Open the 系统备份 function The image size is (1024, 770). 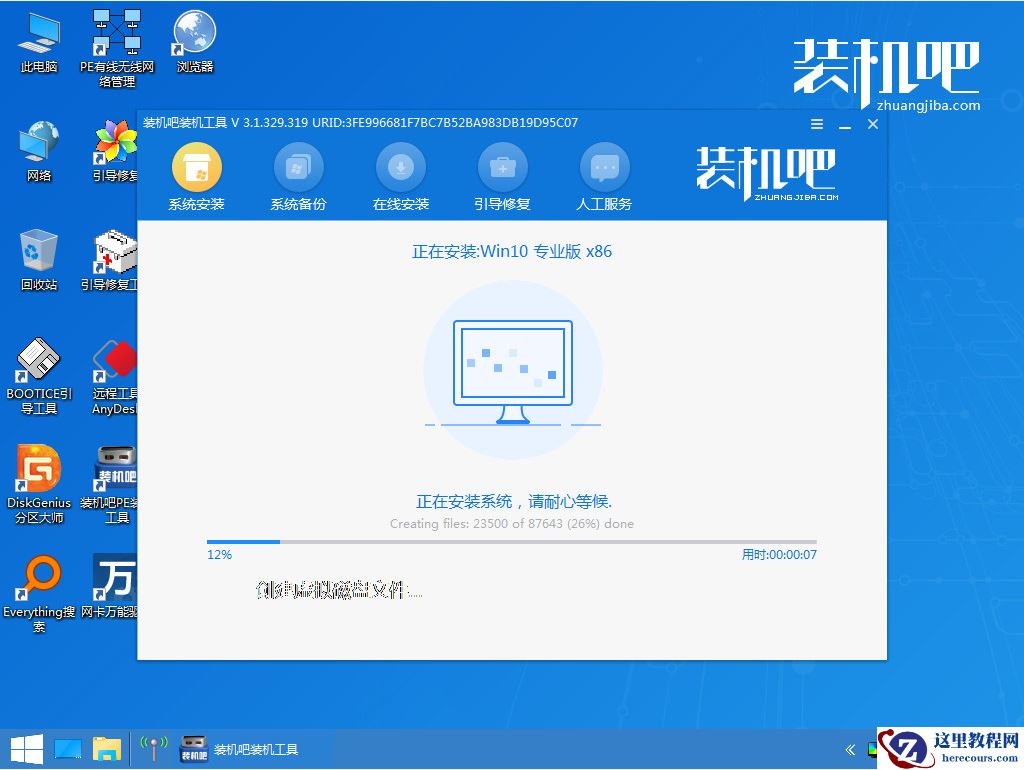[299, 177]
